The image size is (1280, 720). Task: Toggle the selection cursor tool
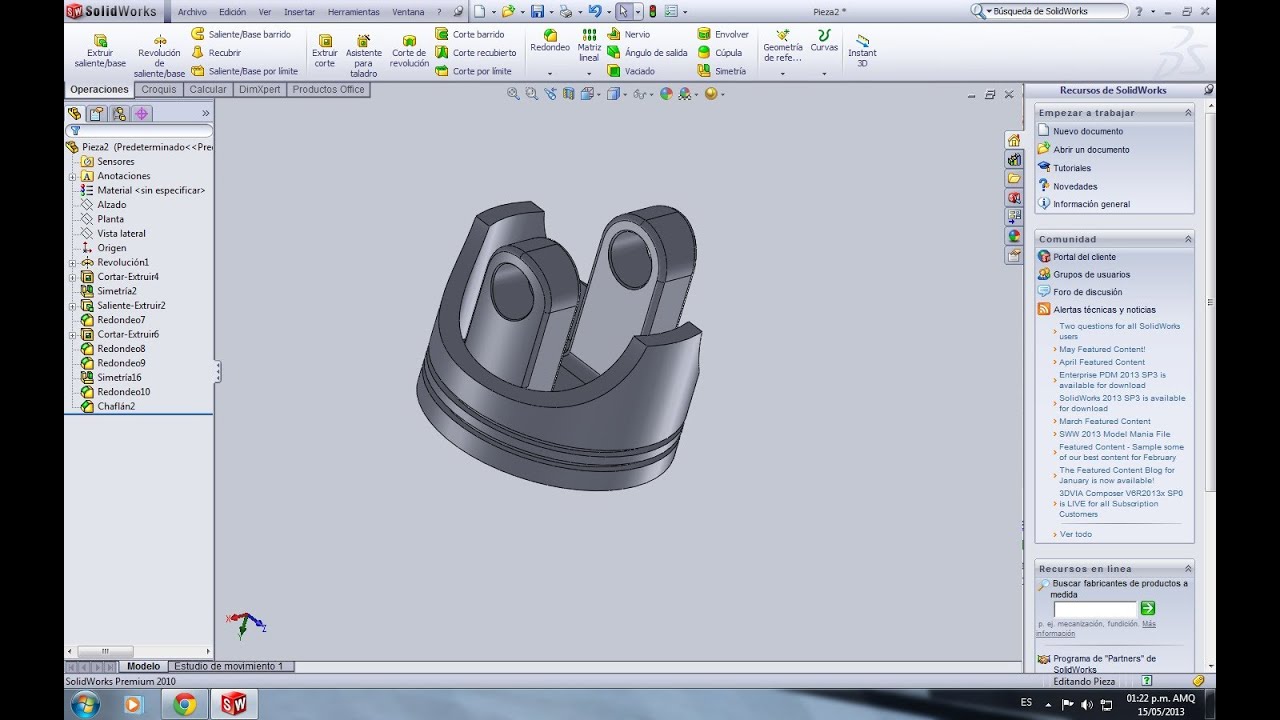click(x=623, y=11)
